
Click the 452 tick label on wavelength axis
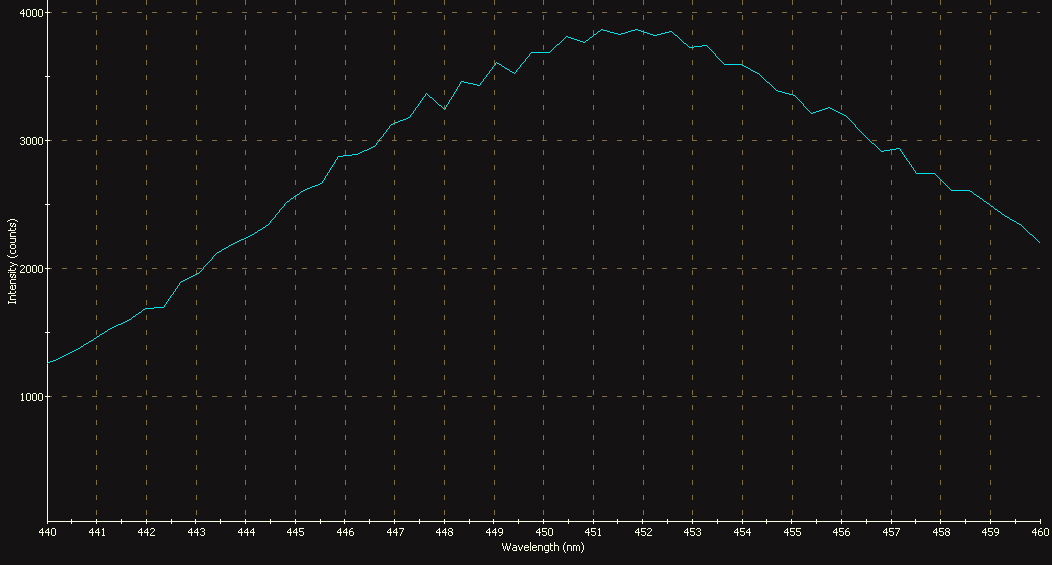[x=643, y=533]
